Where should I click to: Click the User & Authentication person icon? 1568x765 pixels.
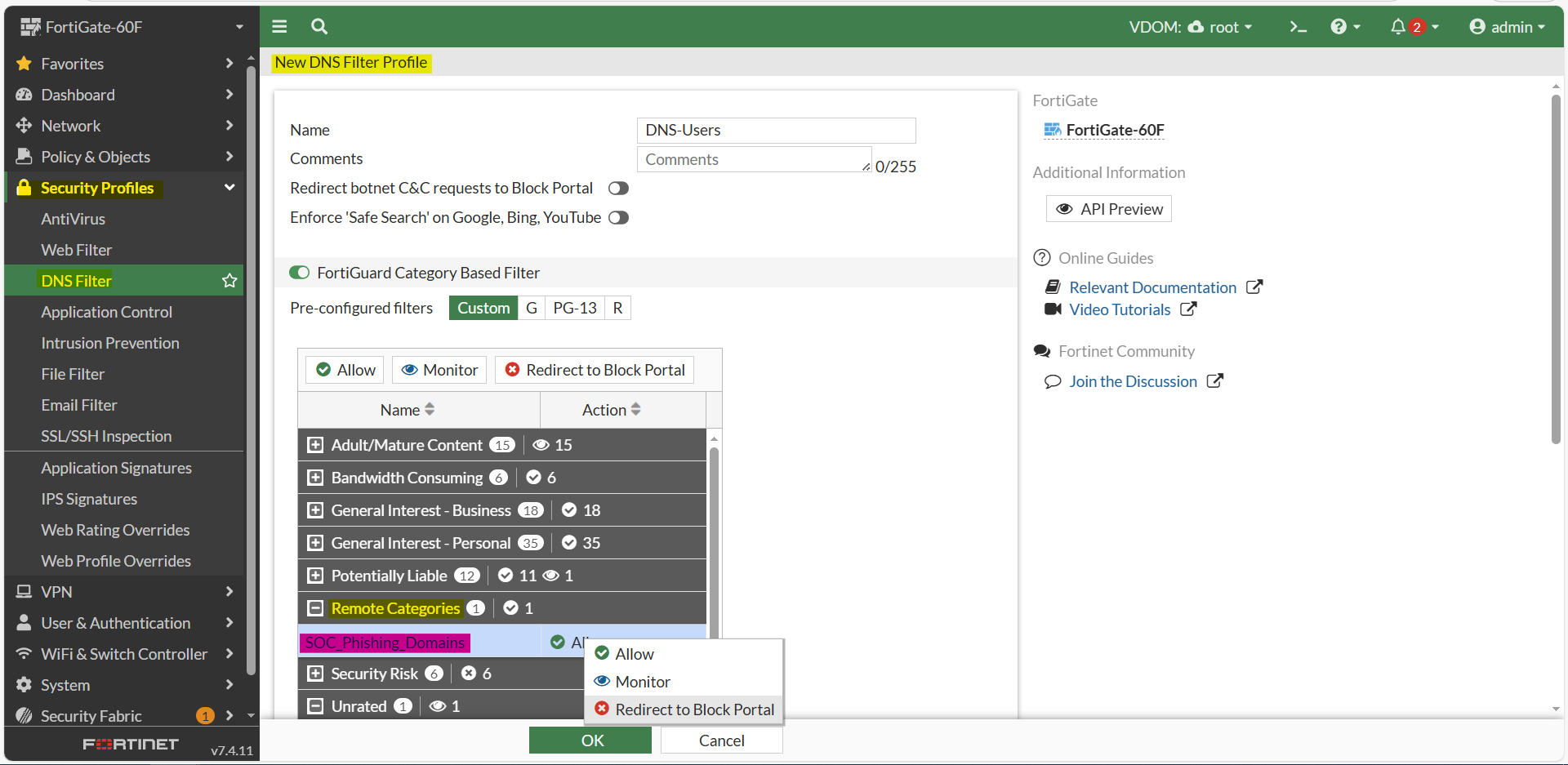click(x=24, y=623)
